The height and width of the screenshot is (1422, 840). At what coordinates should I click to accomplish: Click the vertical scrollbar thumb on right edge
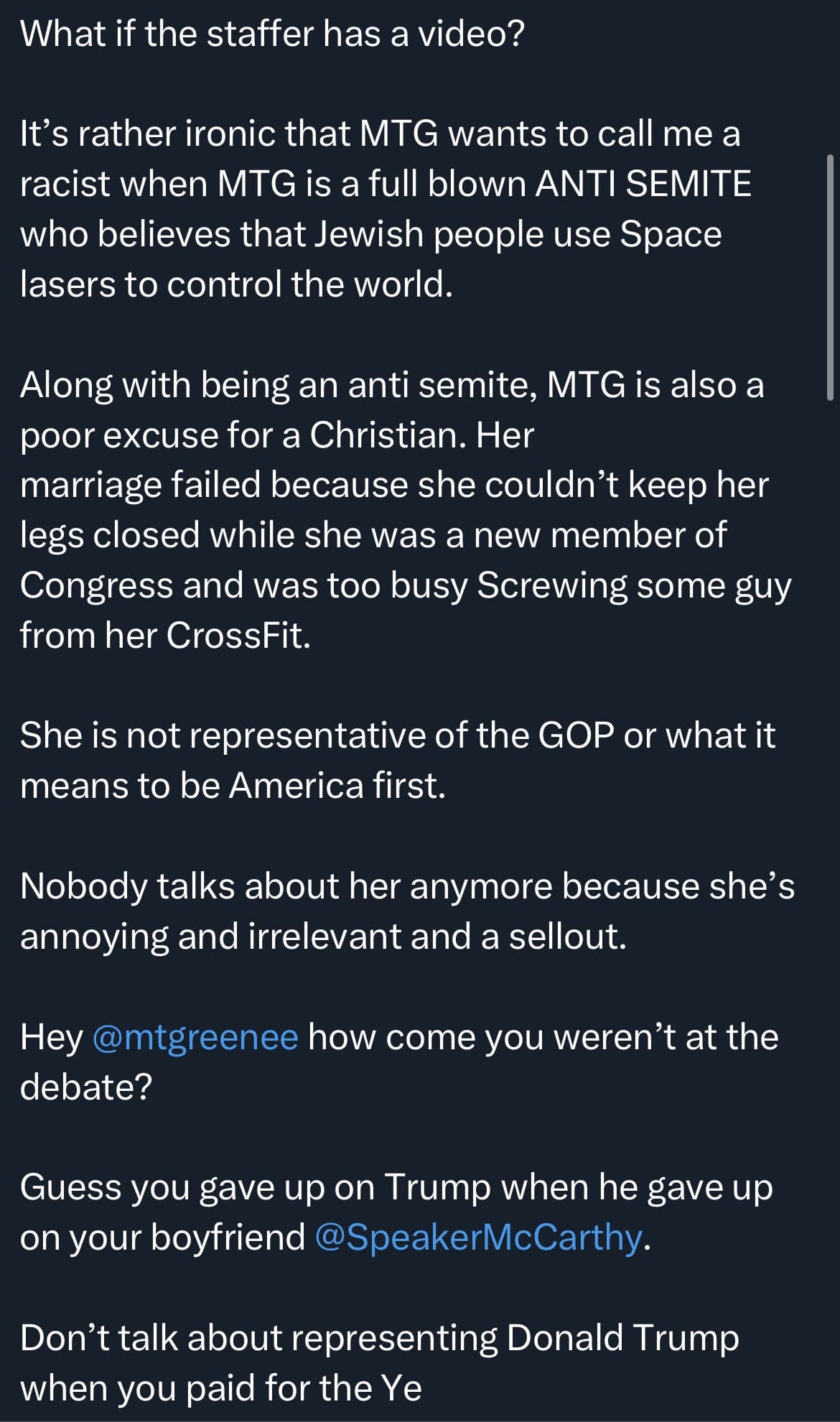click(x=830, y=276)
